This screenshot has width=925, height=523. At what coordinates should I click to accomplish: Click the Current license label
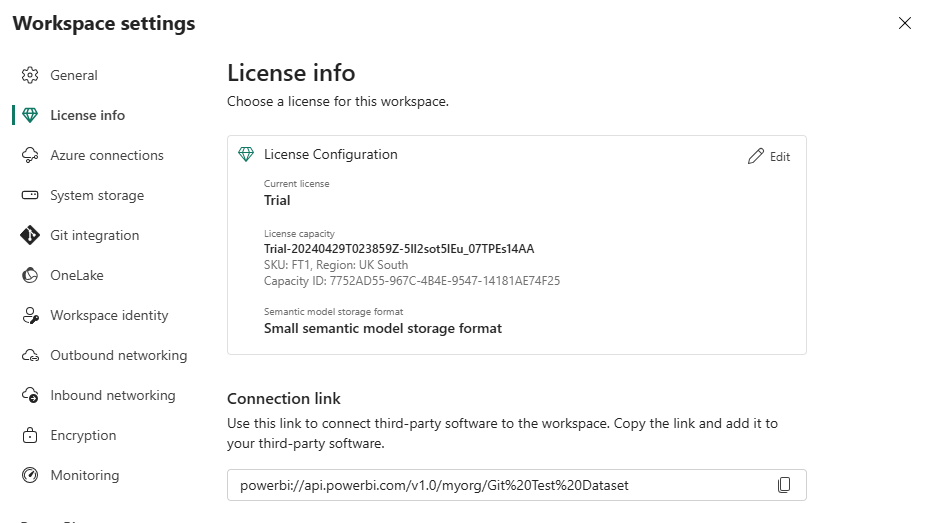coord(297,184)
